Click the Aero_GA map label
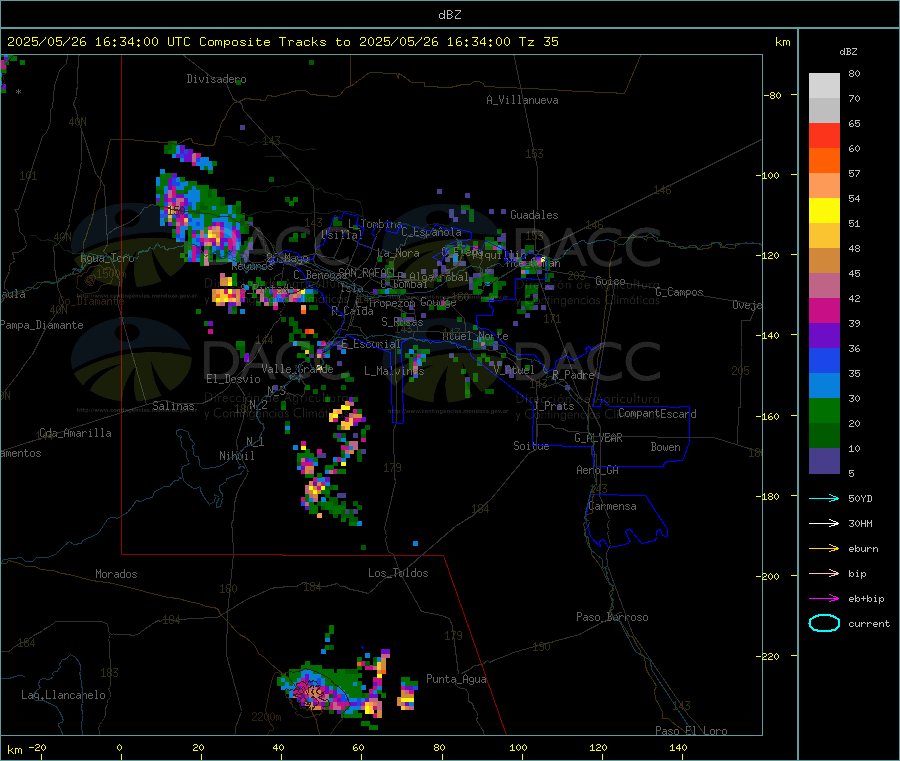900x761 pixels. 598,470
